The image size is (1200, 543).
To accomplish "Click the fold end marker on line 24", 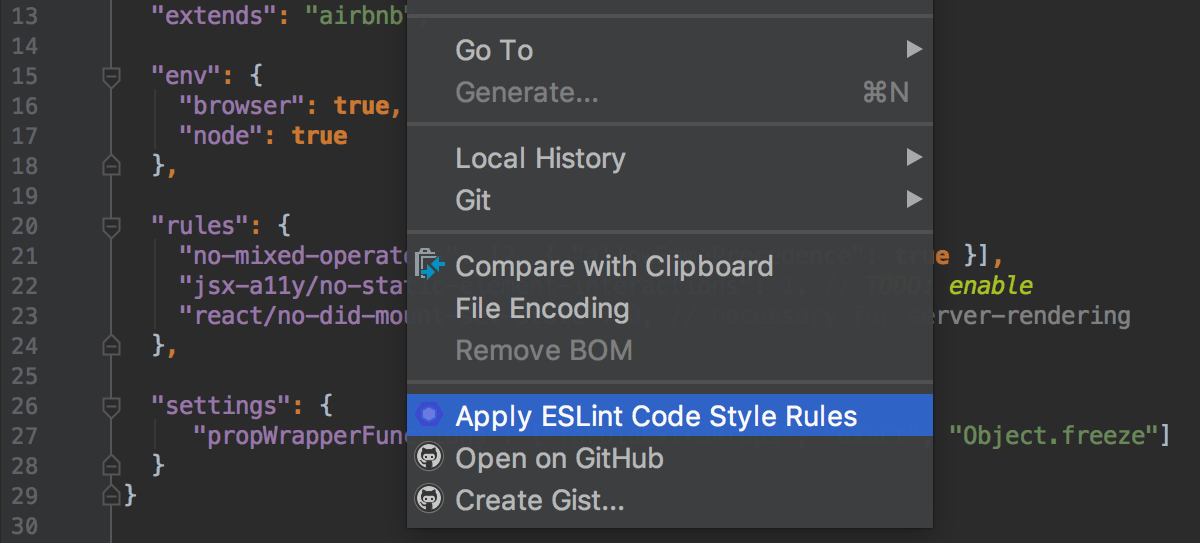I will point(112,345).
